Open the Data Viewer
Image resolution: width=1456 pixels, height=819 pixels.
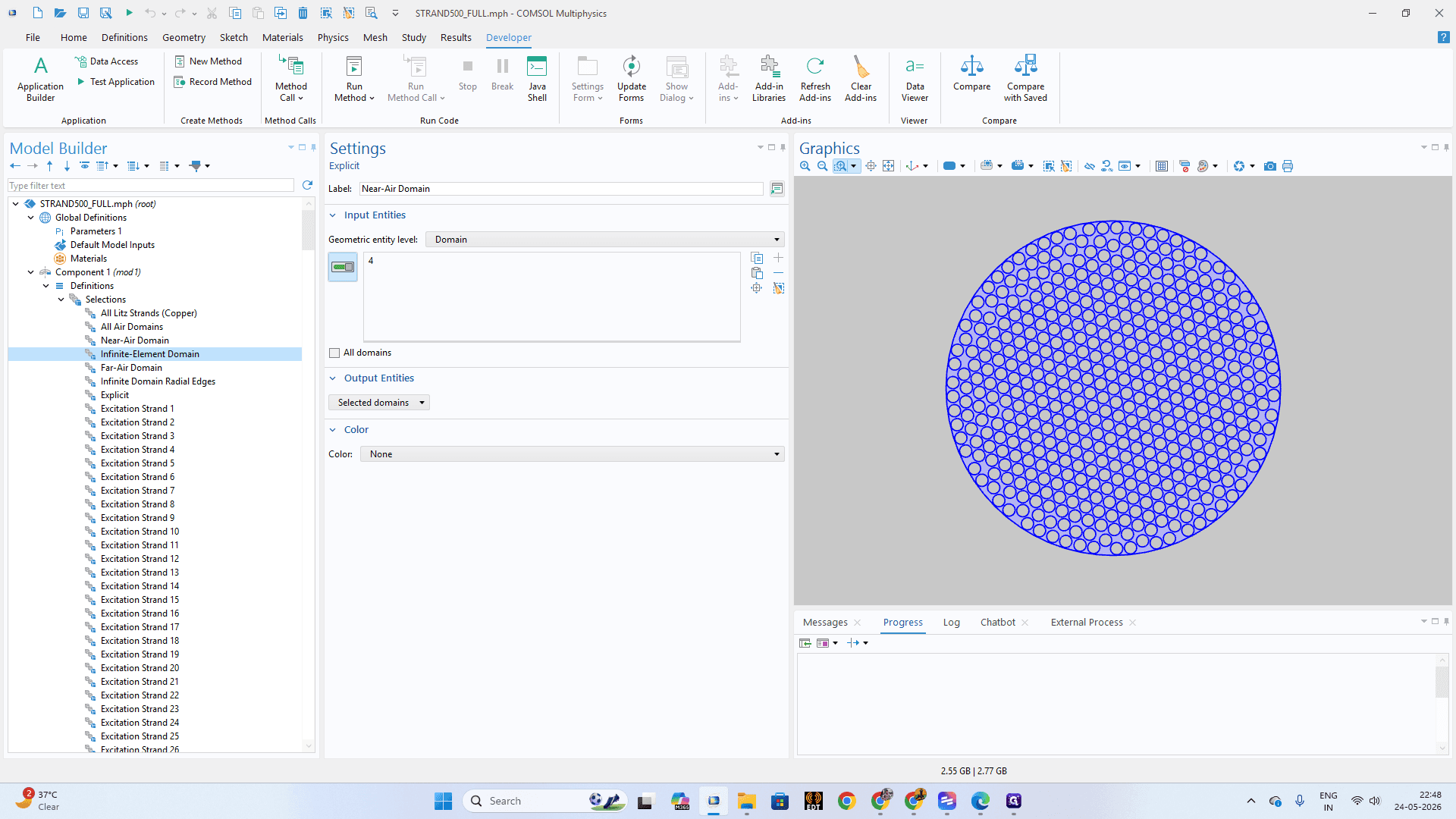pyautogui.click(x=915, y=78)
